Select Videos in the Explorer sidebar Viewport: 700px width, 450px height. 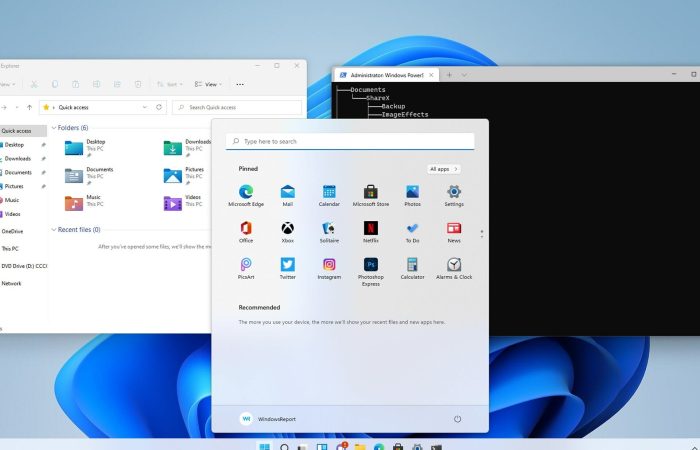[x=22, y=214]
